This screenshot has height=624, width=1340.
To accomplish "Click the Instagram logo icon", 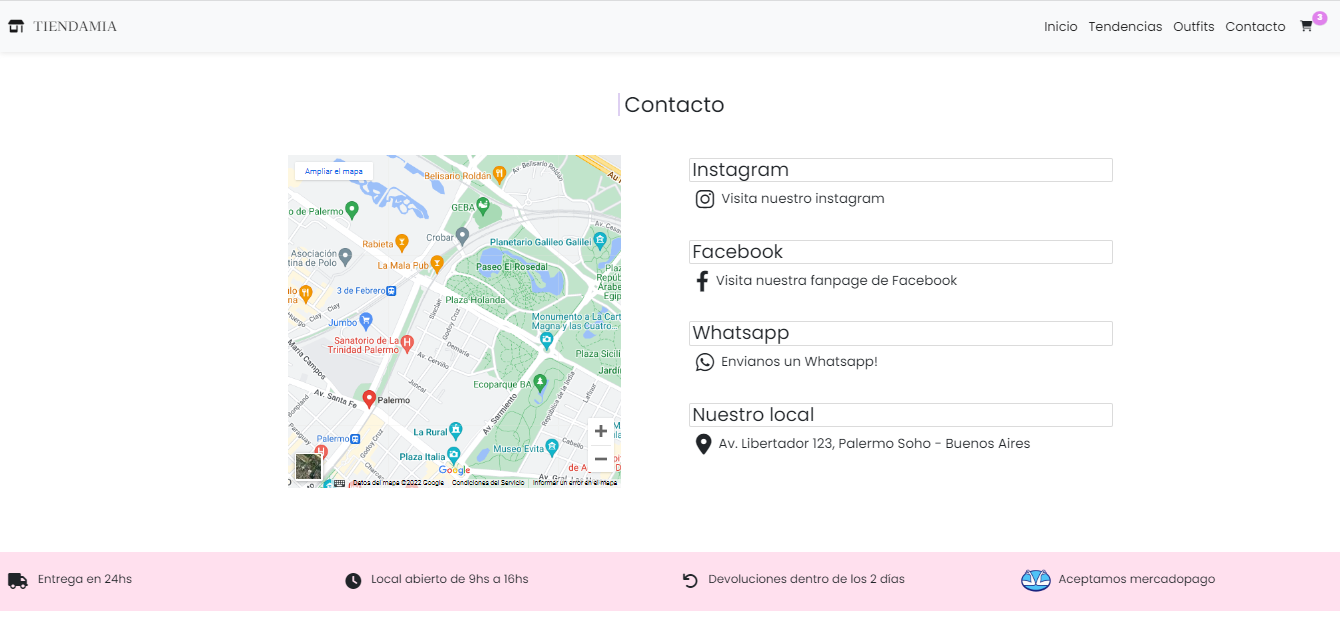I will [x=705, y=199].
